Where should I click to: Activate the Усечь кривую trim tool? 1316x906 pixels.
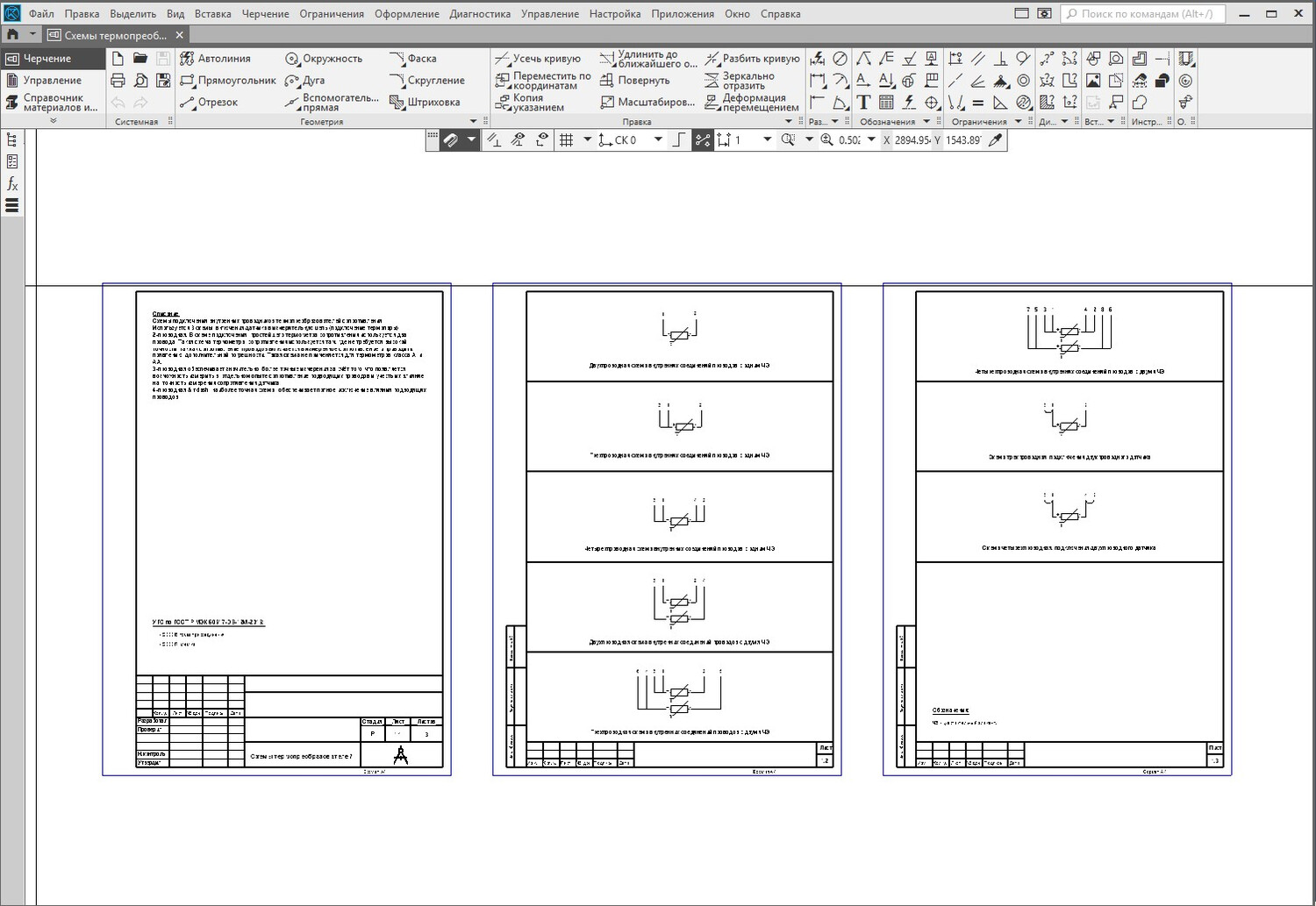[x=538, y=59]
